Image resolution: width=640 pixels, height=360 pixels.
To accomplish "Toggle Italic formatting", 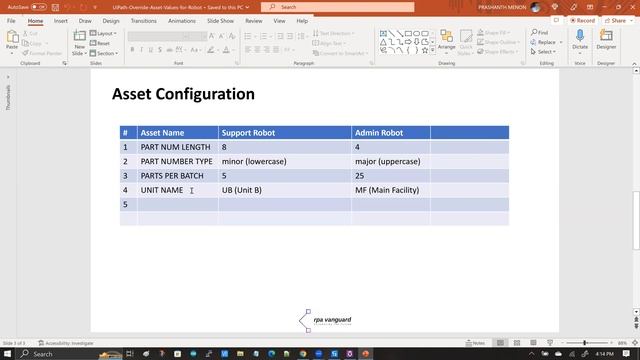I will (x=141, y=50).
